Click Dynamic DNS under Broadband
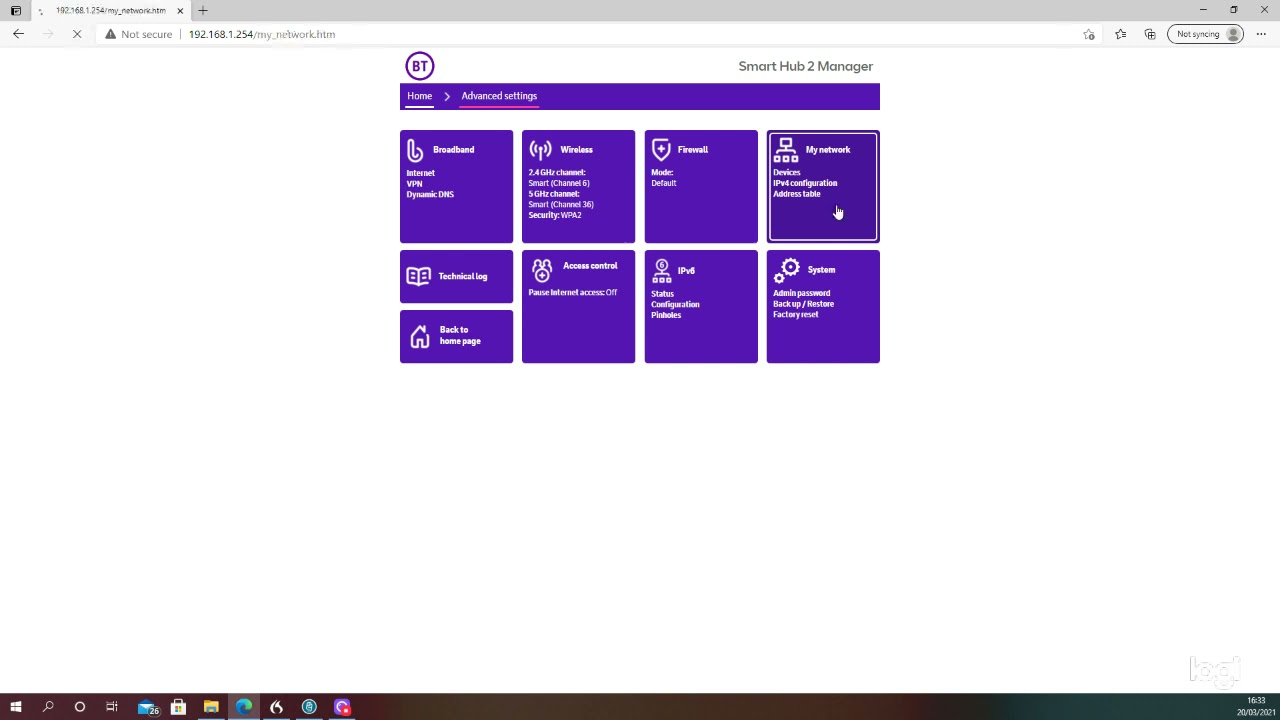The height and width of the screenshot is (720, 1280). pyautogui.click(x=430, y=195)
